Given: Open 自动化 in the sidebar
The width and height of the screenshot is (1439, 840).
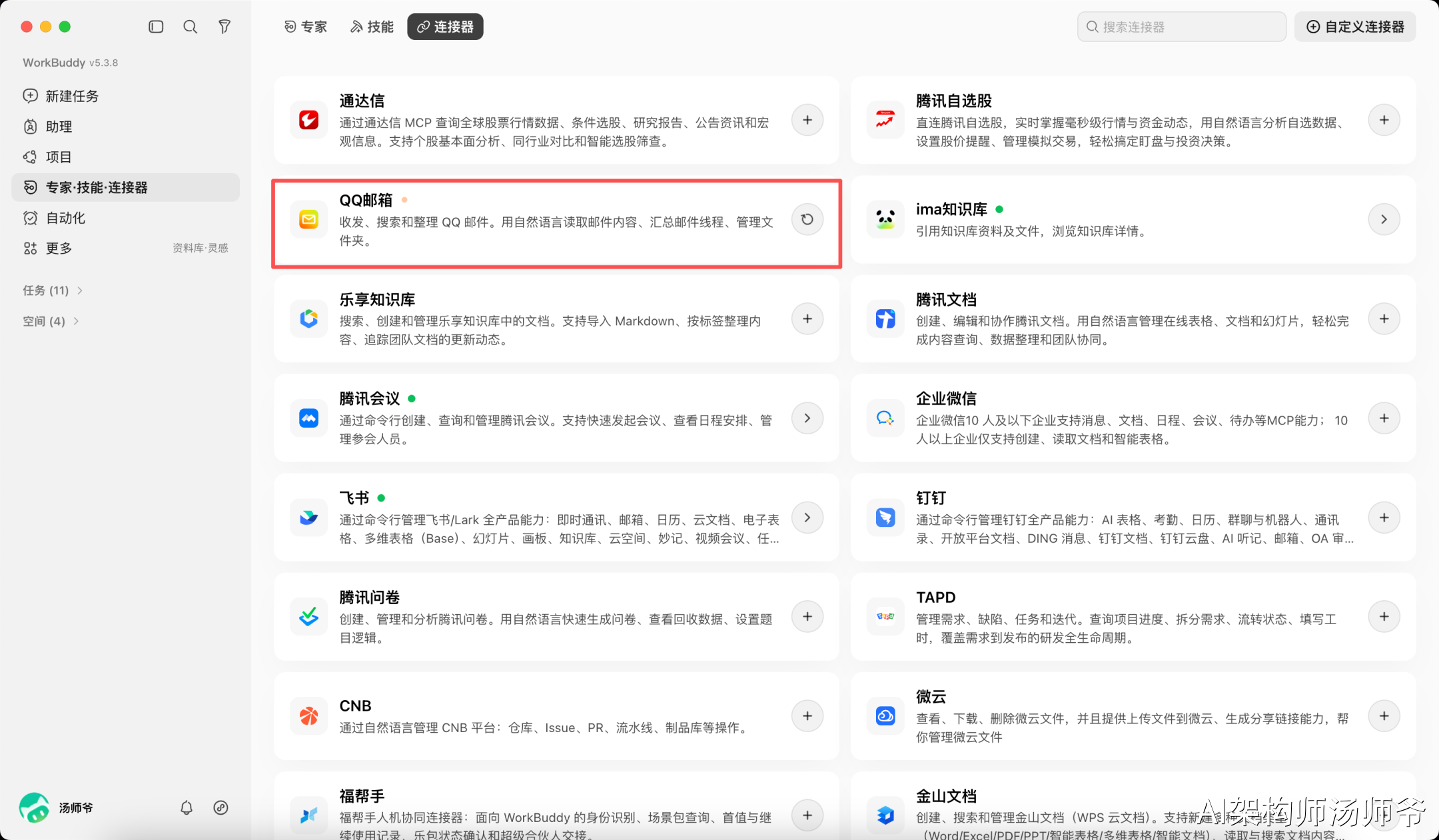Looking at the screenshot, I should pyautogui.click(x=125, y=218).
